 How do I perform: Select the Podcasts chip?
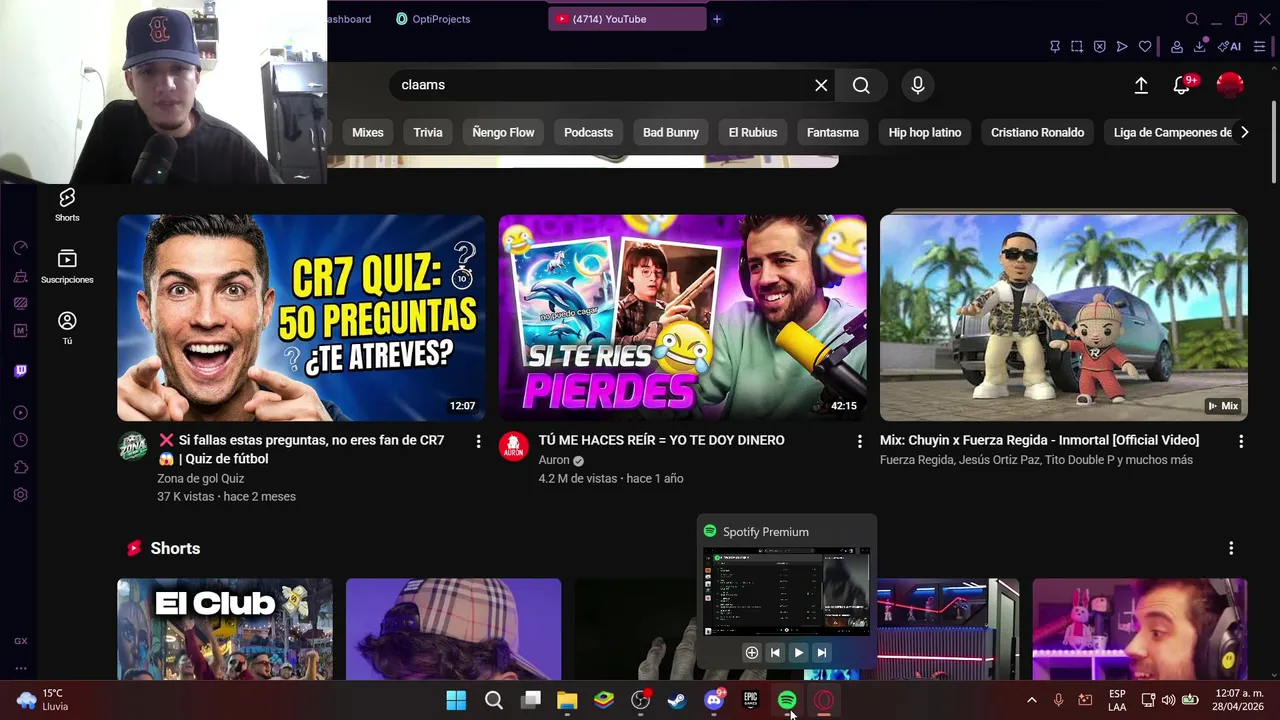click(x=588, y=132)
